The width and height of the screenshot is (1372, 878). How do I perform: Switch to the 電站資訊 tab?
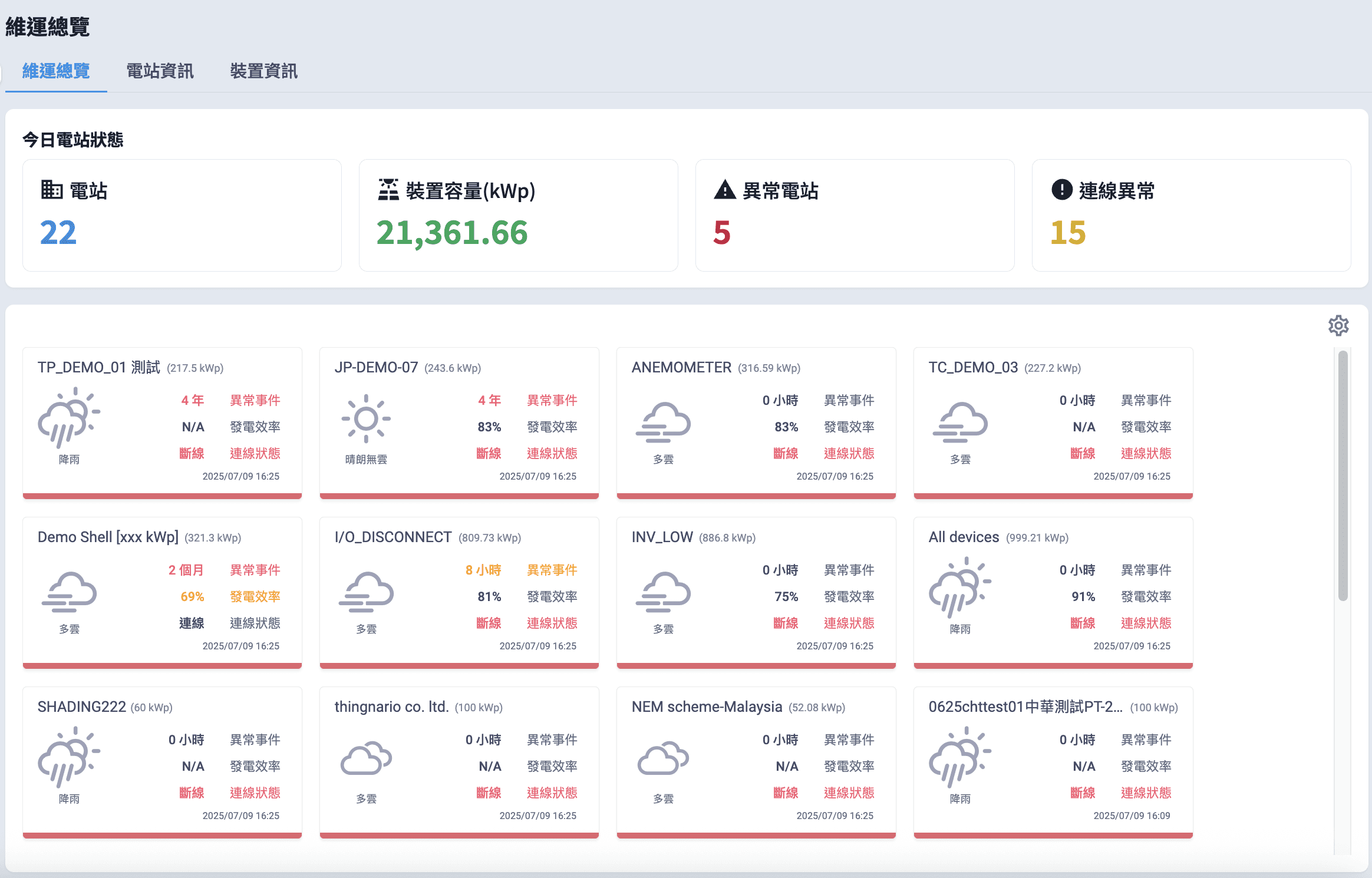pyautogui.click(x=160, y=71)
